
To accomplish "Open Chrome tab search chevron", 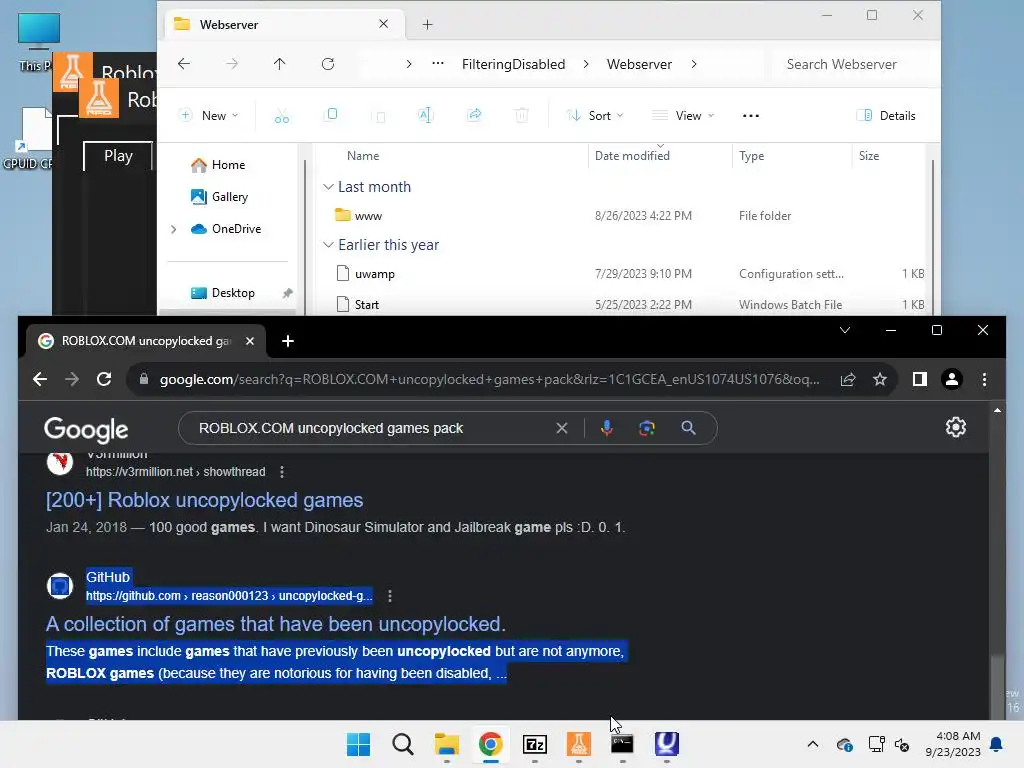I will tap(844, 330).
